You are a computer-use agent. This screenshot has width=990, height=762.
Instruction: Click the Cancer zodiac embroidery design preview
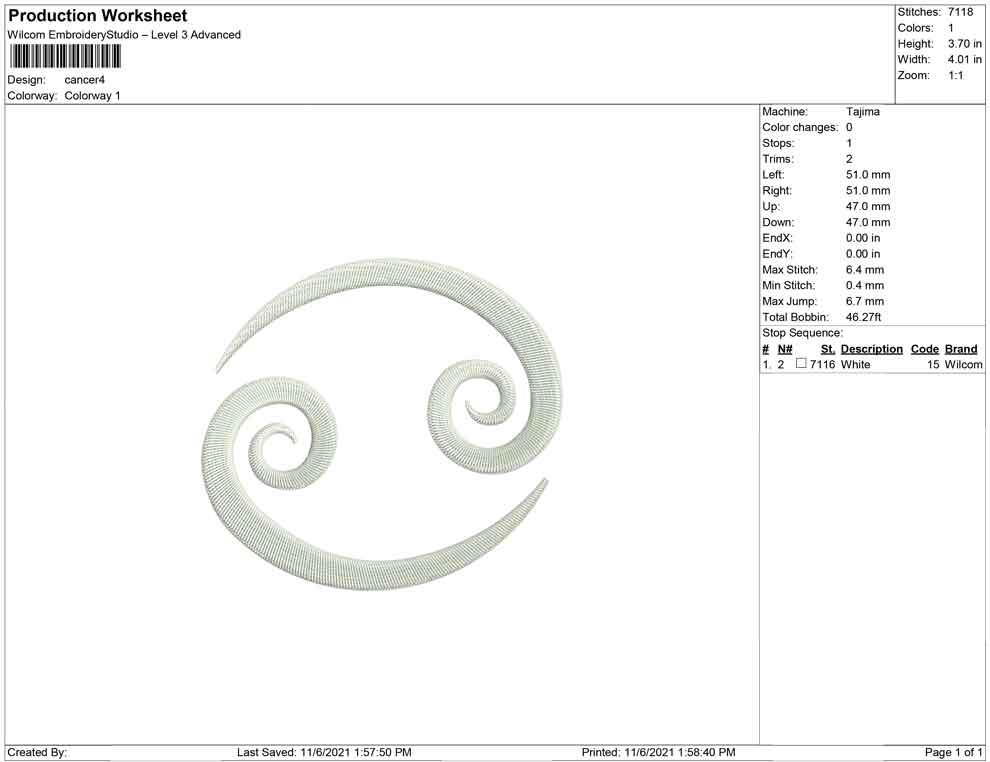tap(381, 424)
